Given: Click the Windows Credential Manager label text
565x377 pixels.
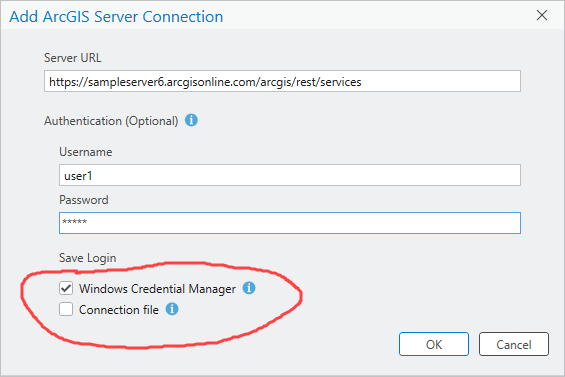Looking at the screenshot, I should point(157,289).
